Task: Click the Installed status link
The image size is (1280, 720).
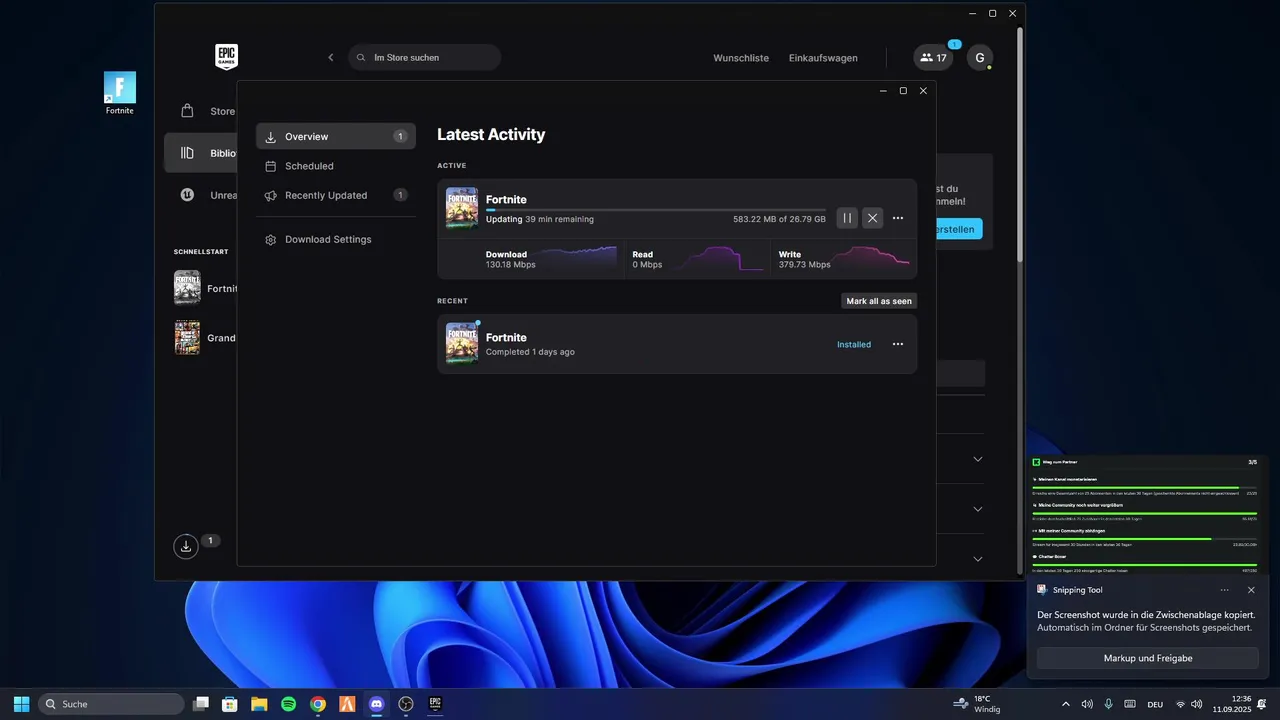Action: (x=854, y=344)
